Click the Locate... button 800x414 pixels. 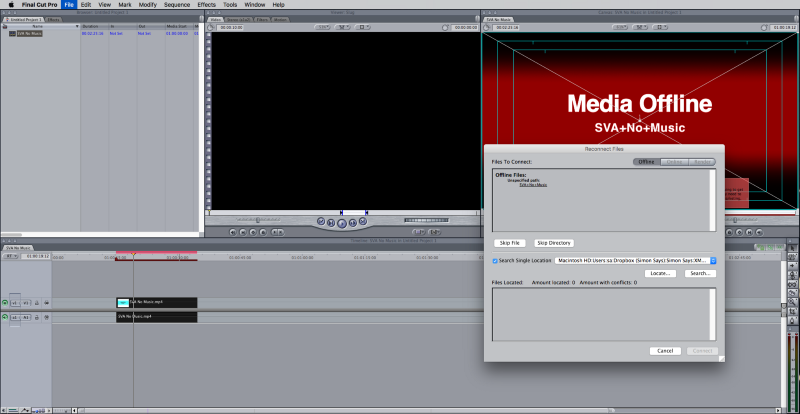[x=660, y=274]
